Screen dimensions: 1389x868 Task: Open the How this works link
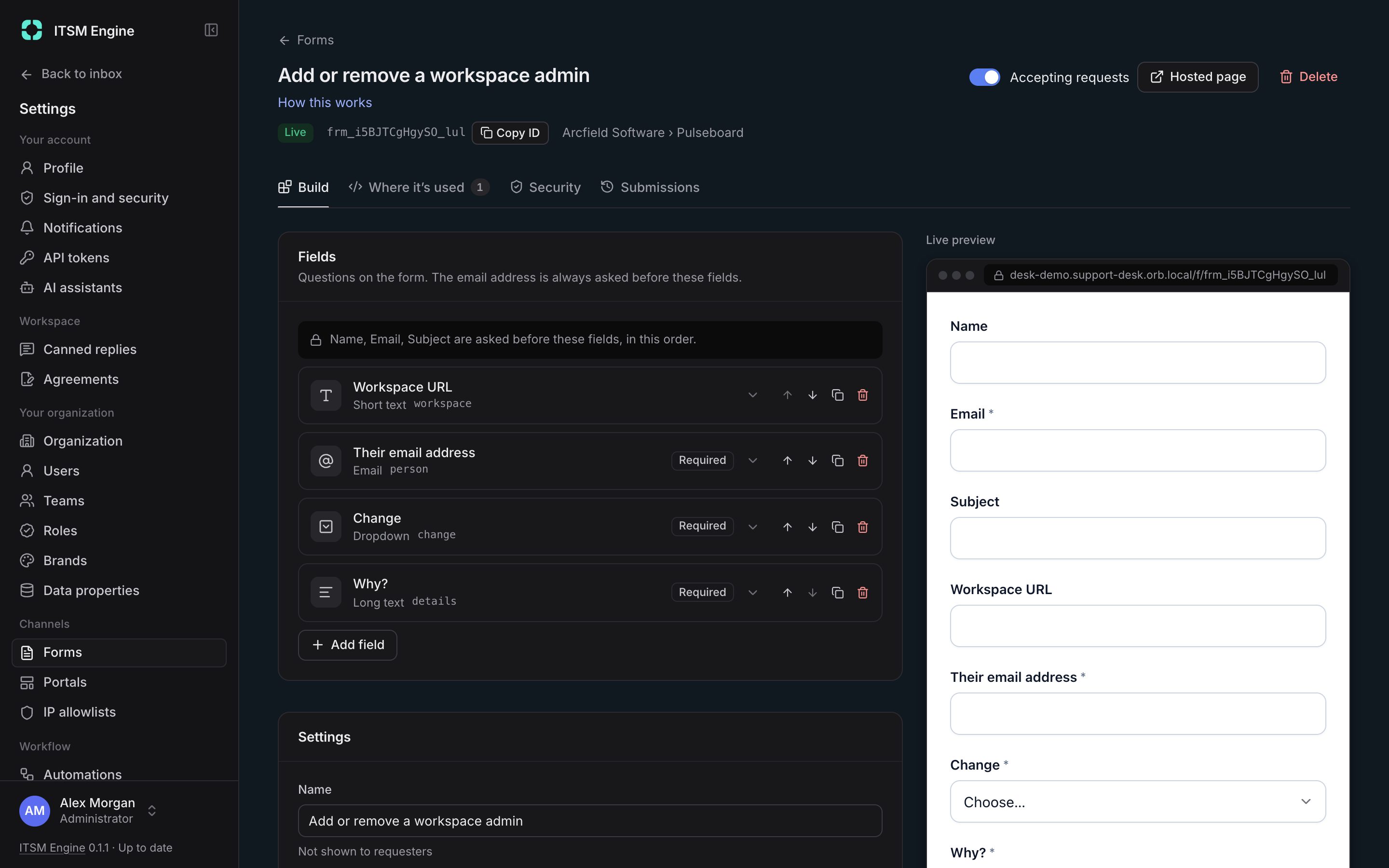click(325, 103)
